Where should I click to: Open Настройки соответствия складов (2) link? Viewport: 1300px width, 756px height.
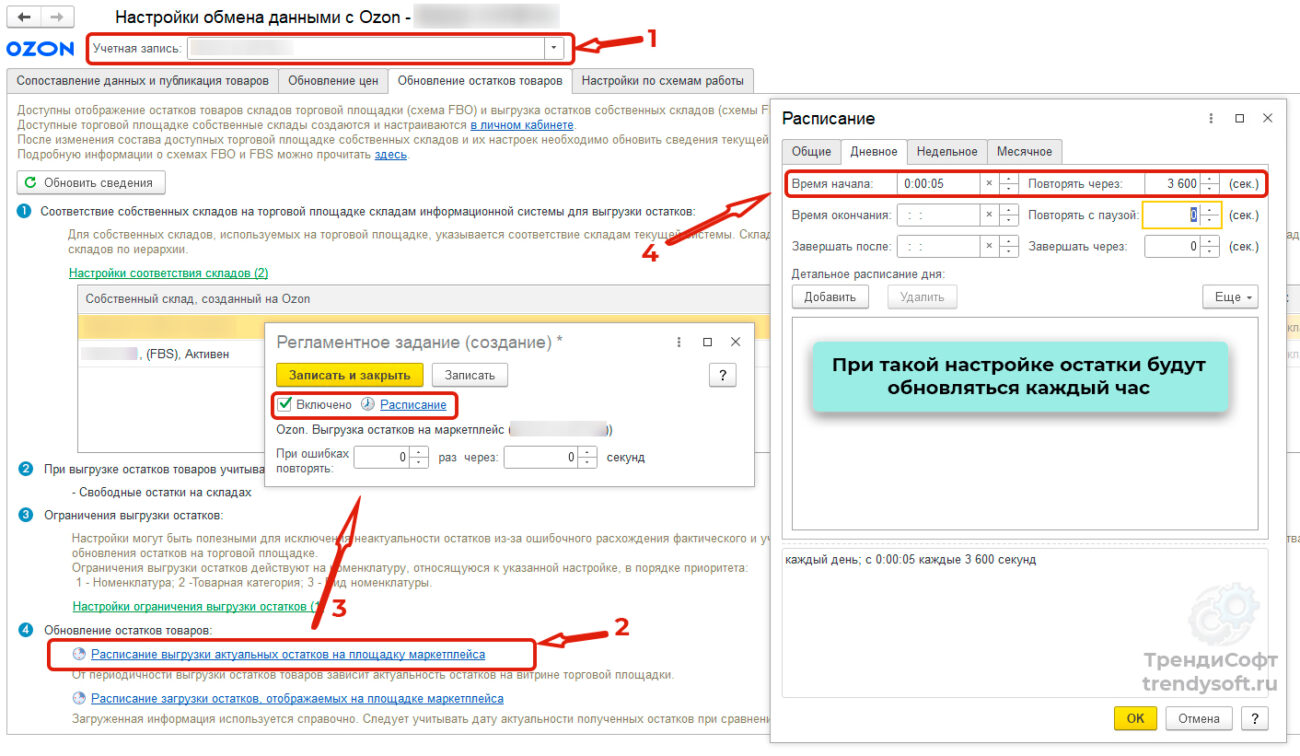coord(168,273)
